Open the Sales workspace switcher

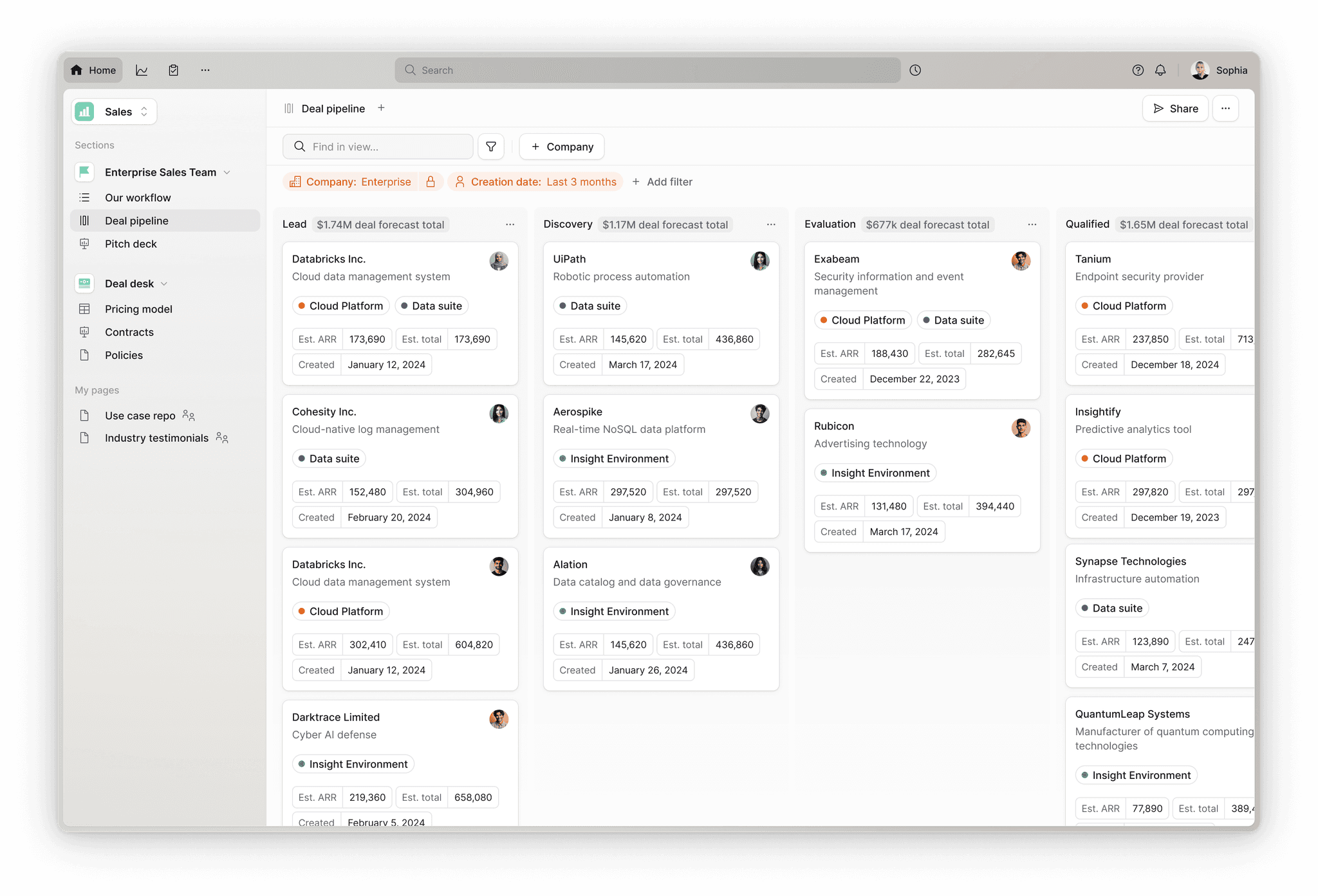pyautogui.click(x=114, y=111)
